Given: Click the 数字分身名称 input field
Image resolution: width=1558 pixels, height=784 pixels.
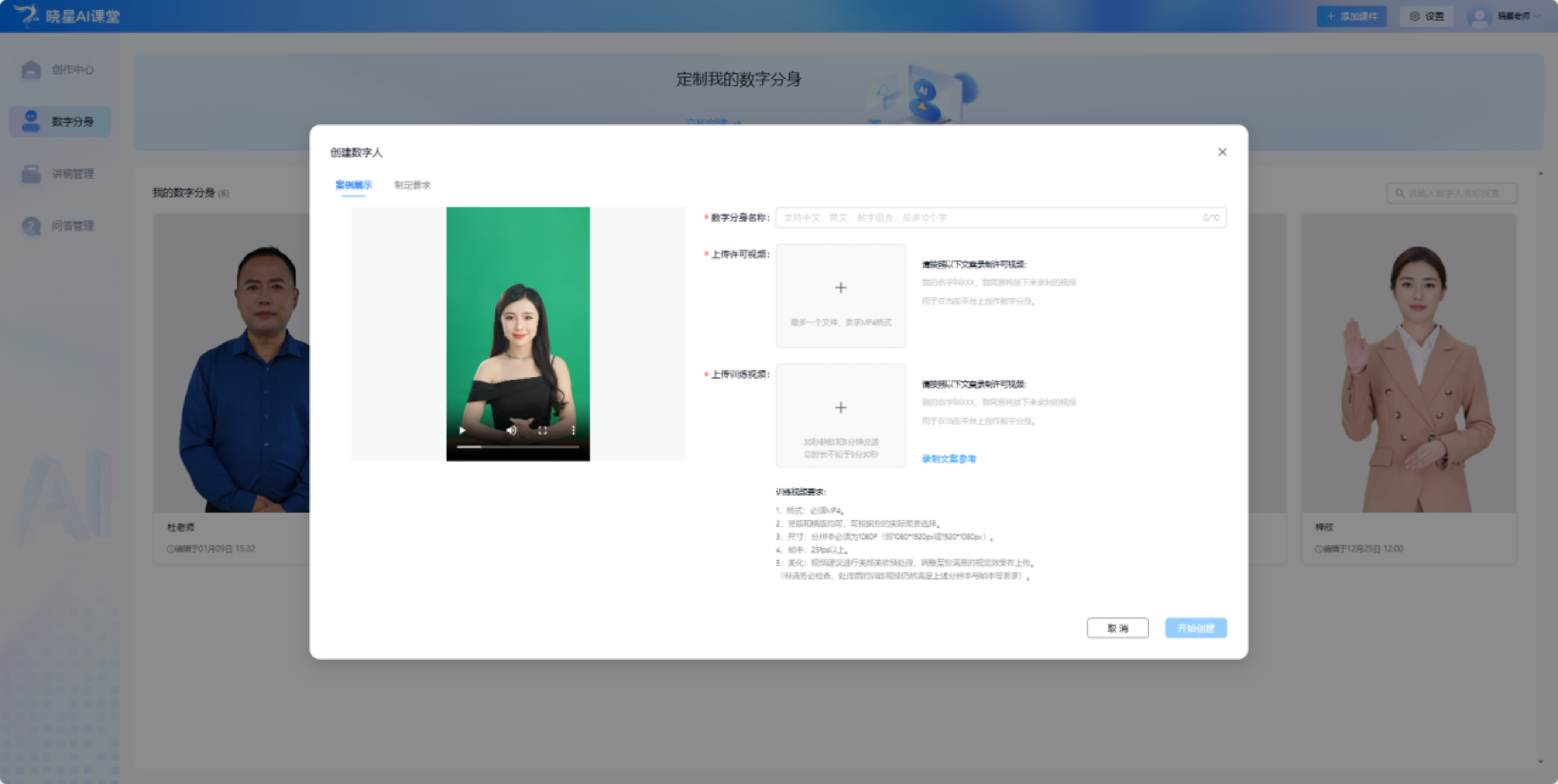Looking at the screenshot, I should tap(988, 217).
